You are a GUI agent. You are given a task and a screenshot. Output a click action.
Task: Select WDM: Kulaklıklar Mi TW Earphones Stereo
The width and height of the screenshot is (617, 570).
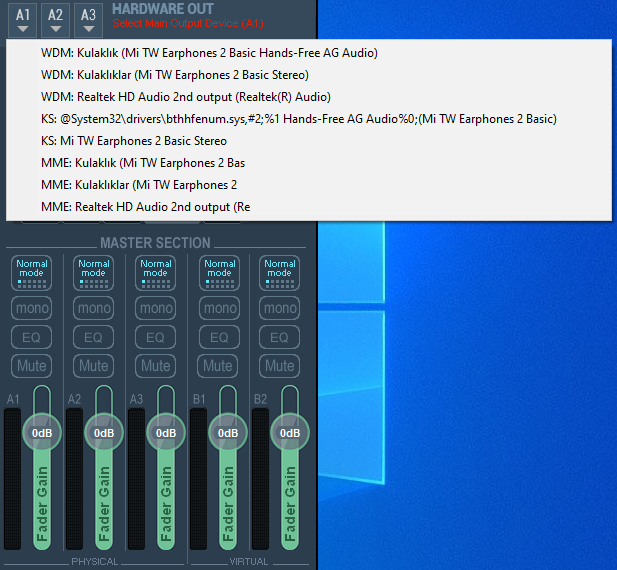pyautogui.click(x=308, y=75)
